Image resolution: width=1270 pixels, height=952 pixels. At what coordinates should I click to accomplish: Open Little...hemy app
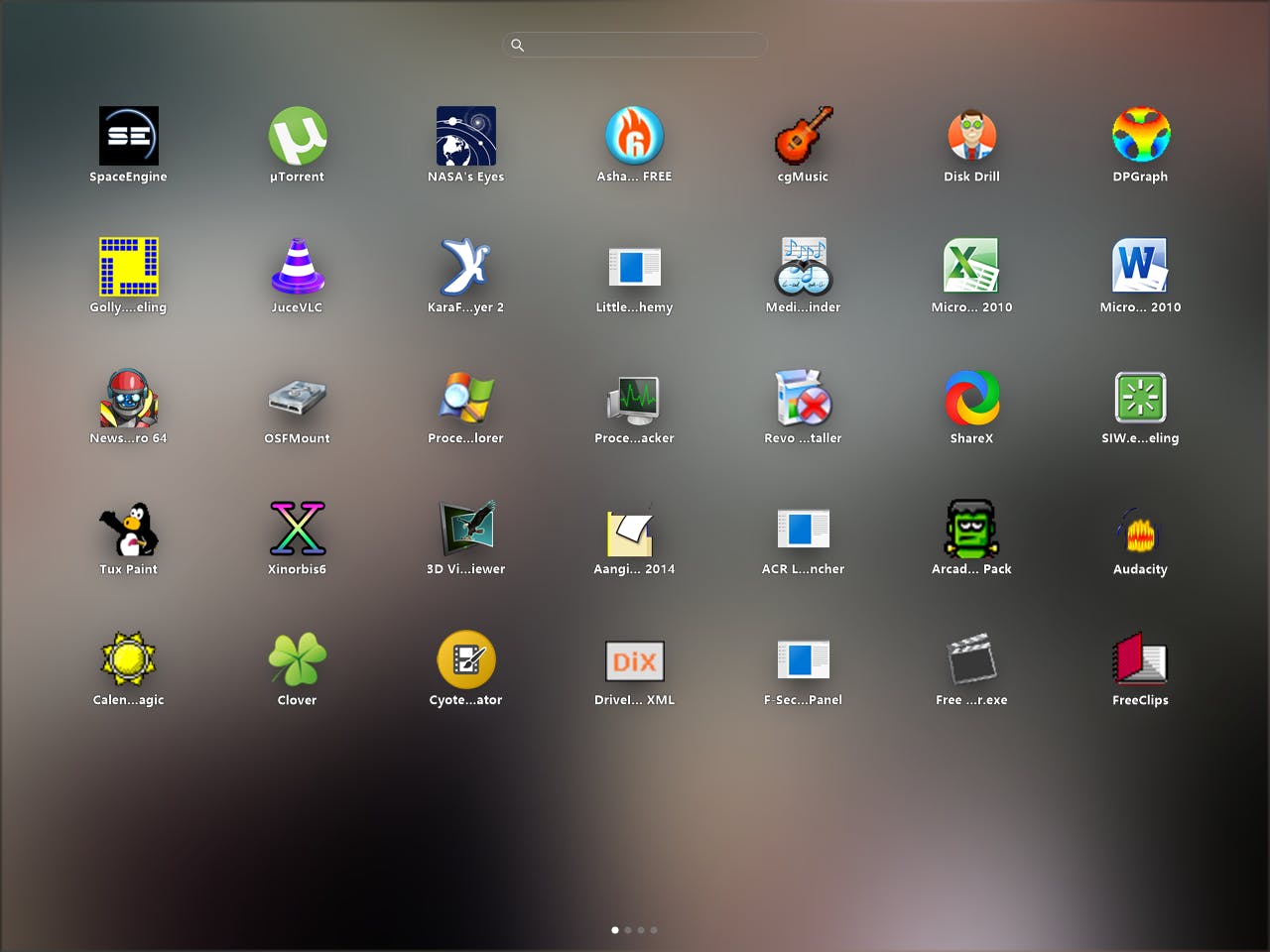coord(635,267)
